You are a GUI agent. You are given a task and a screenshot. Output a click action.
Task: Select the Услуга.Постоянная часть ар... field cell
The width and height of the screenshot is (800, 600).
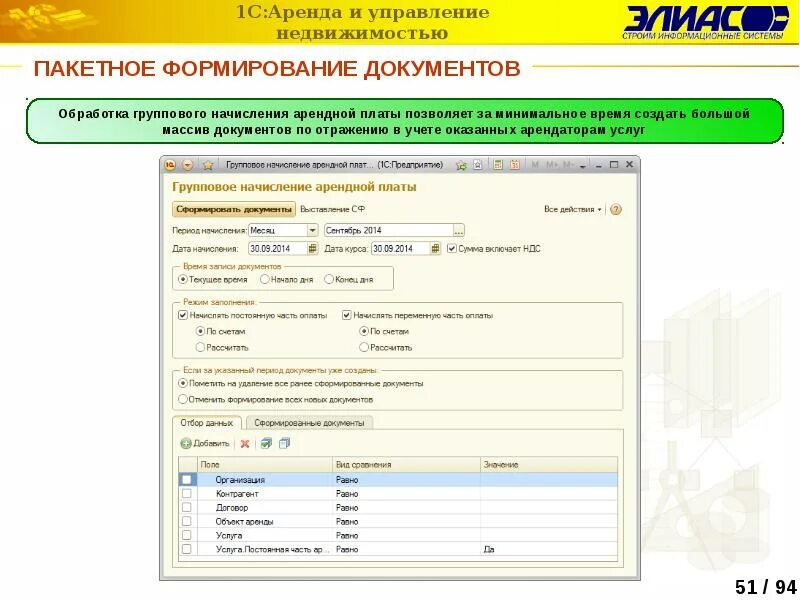click(x=265, y=549)
